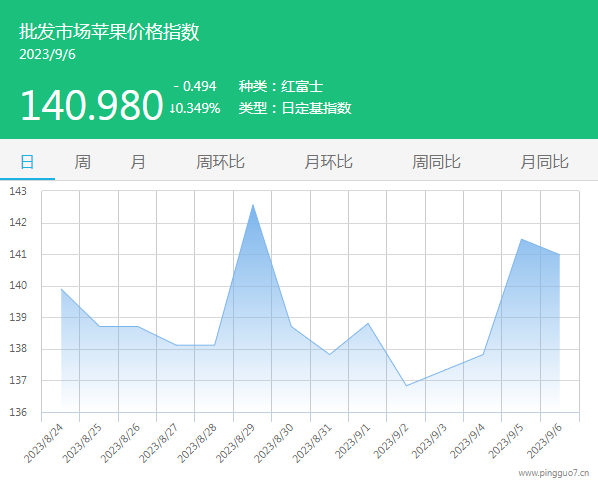
Task: Click the 140.980 index value
Action: click(92, 105)
